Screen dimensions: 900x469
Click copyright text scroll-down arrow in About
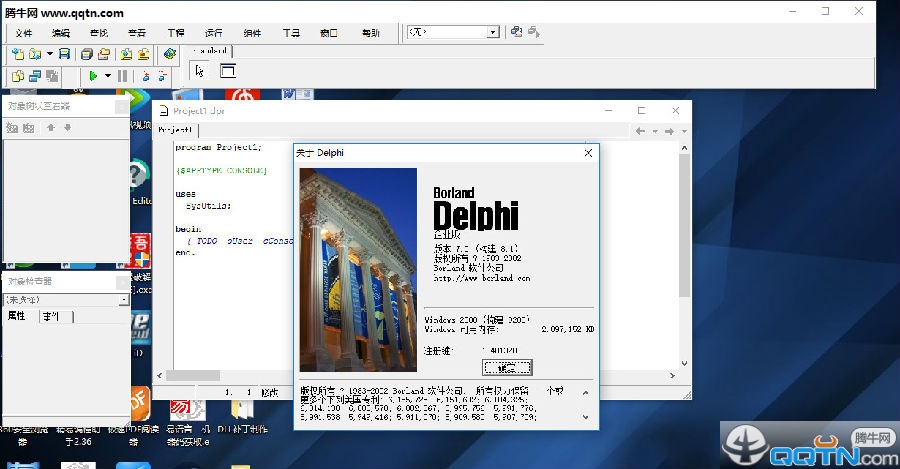[585, 417]
